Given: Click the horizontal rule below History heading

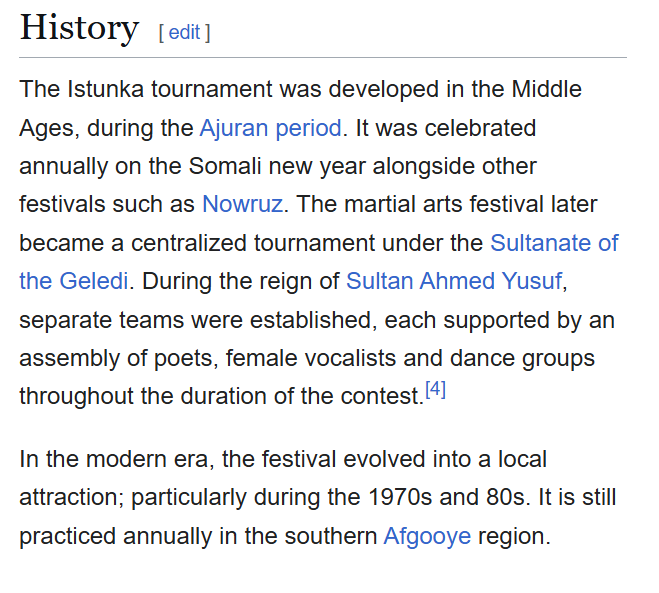Looking at the screenshot, I should [x=323, y=58].
